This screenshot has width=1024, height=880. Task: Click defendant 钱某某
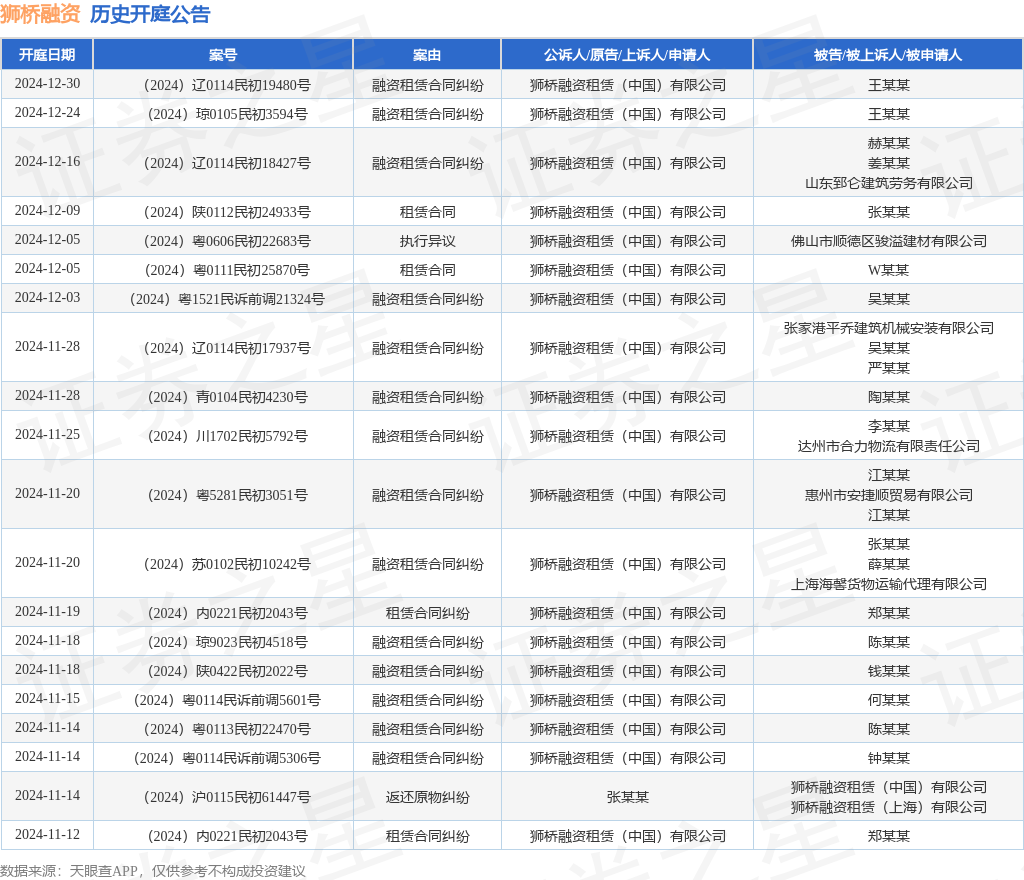pyautogui.click(x=888, y=671)
